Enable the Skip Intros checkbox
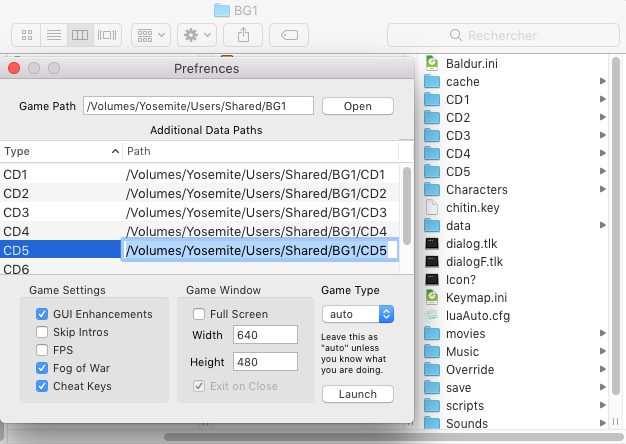This screenshot has height=444, width=626. tap(42, 332)
